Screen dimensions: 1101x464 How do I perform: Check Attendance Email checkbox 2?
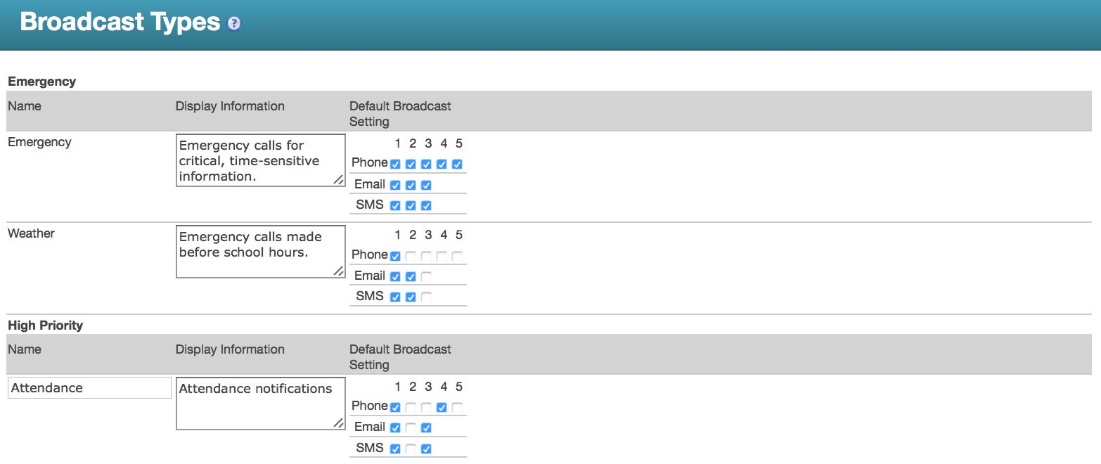411,428
